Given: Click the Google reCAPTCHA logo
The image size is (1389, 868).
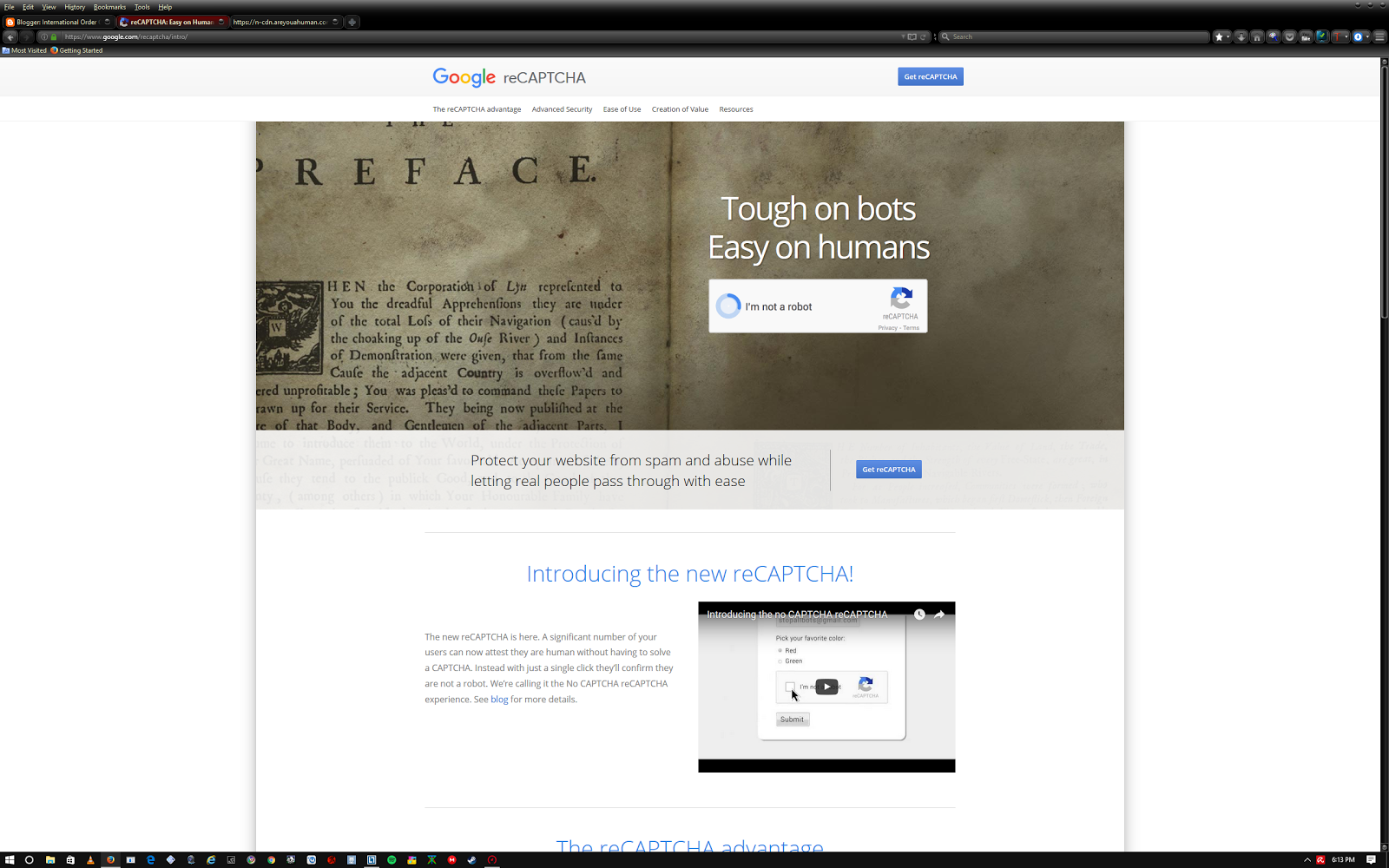Looking at the screenshot, I should [509, 77].
